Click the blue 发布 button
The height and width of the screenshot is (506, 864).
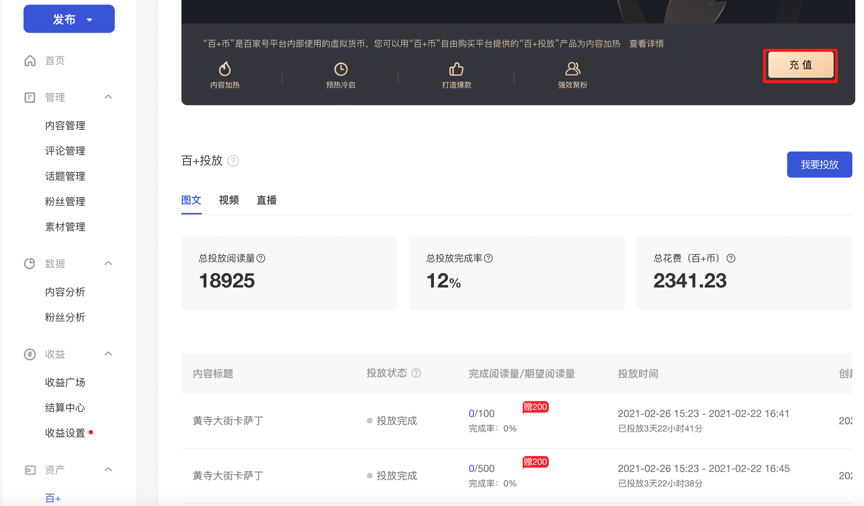[x=69, y=19]
